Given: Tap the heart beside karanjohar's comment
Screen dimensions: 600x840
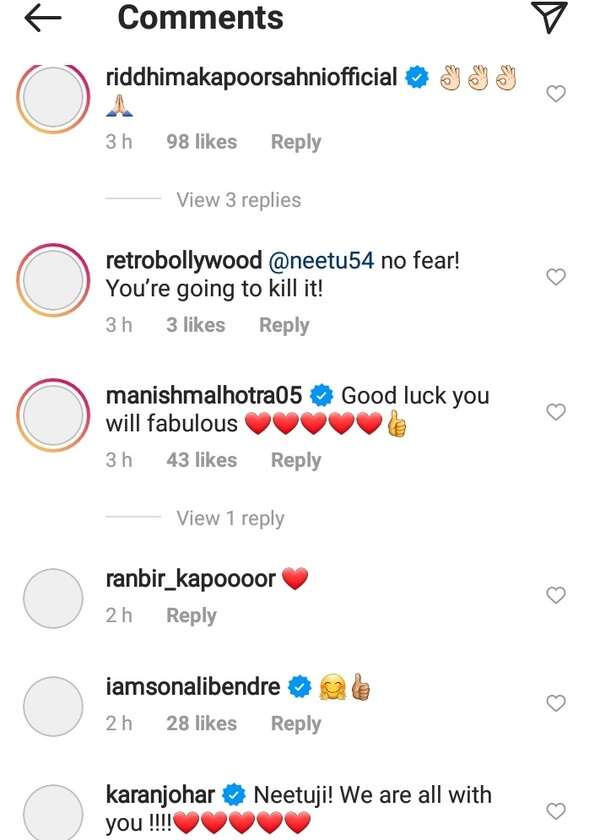Looking at the screenshot, I should pos(556,811).
